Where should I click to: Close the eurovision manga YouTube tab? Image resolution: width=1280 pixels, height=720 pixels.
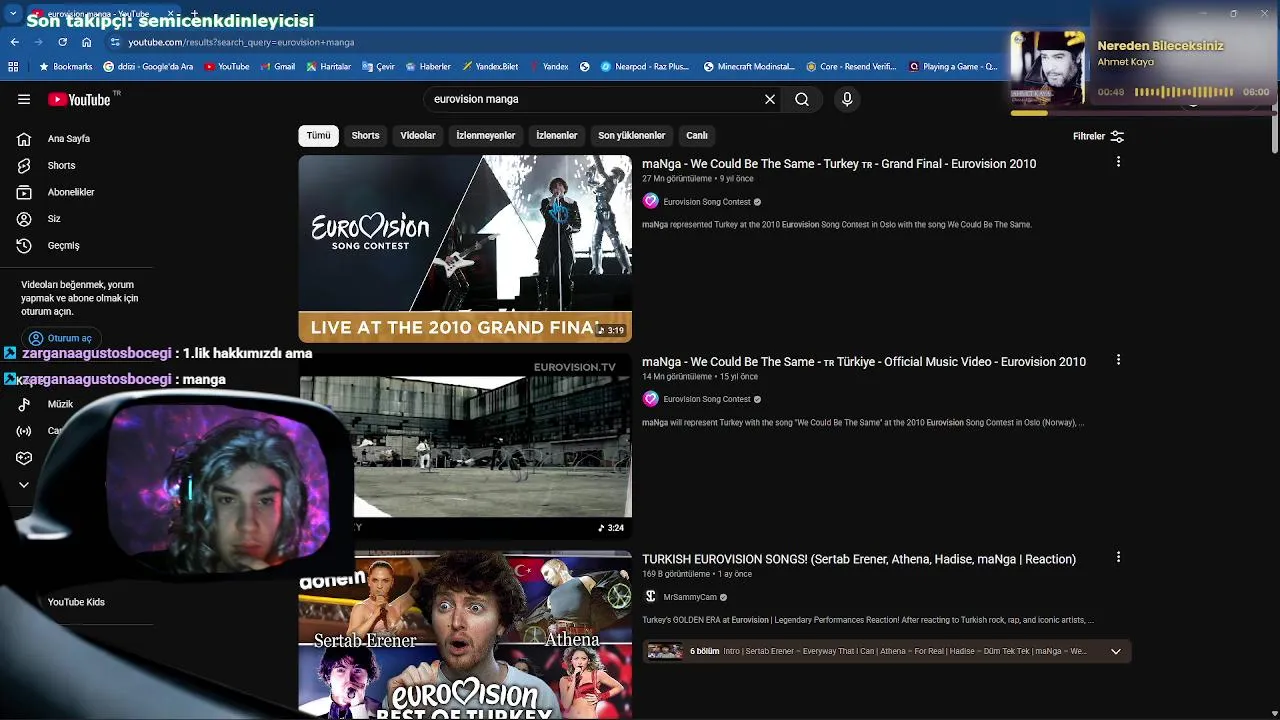(170, 13)
